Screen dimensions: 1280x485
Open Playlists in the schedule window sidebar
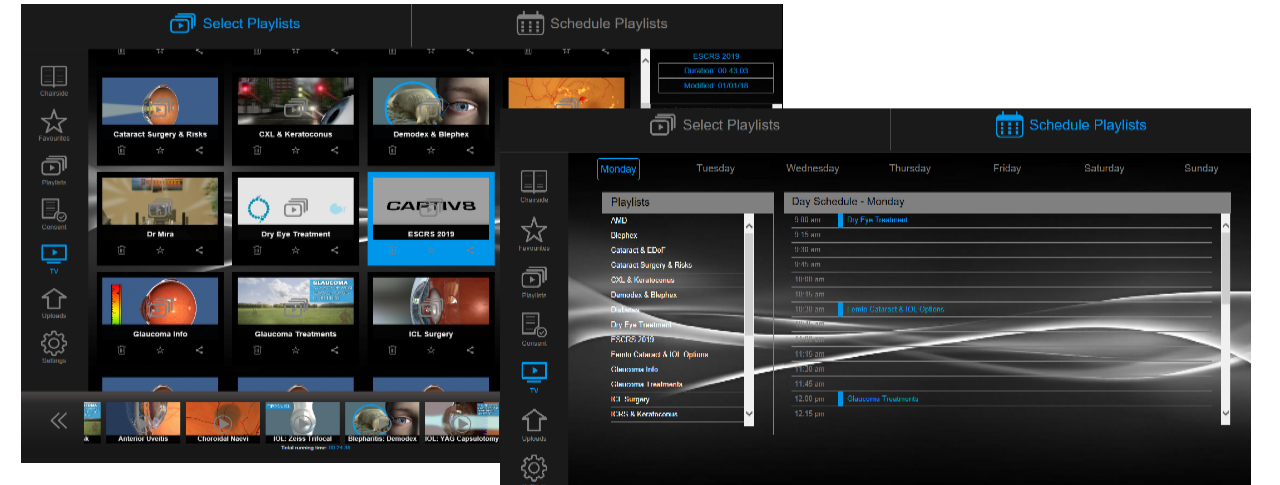pyautogui.click(x=535, y=284)
